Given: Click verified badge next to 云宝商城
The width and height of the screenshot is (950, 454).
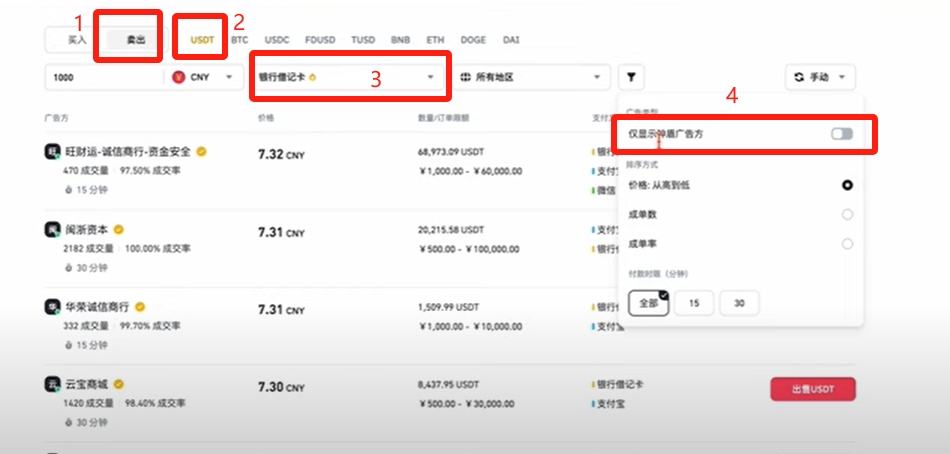Looking at the screenshot, I should (x=119, y=384).
